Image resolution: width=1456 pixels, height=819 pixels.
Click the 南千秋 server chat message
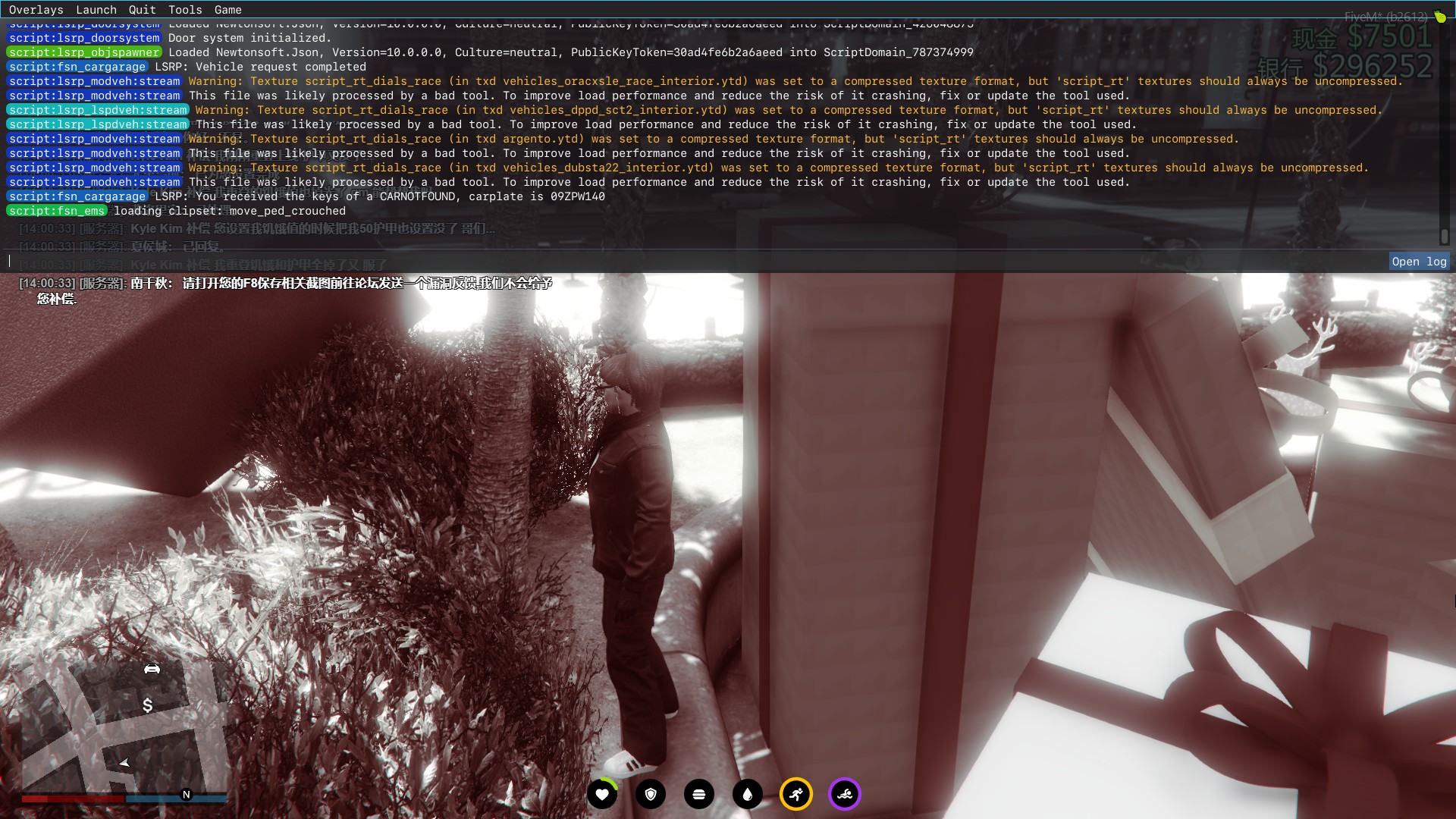tap(285, 290)
